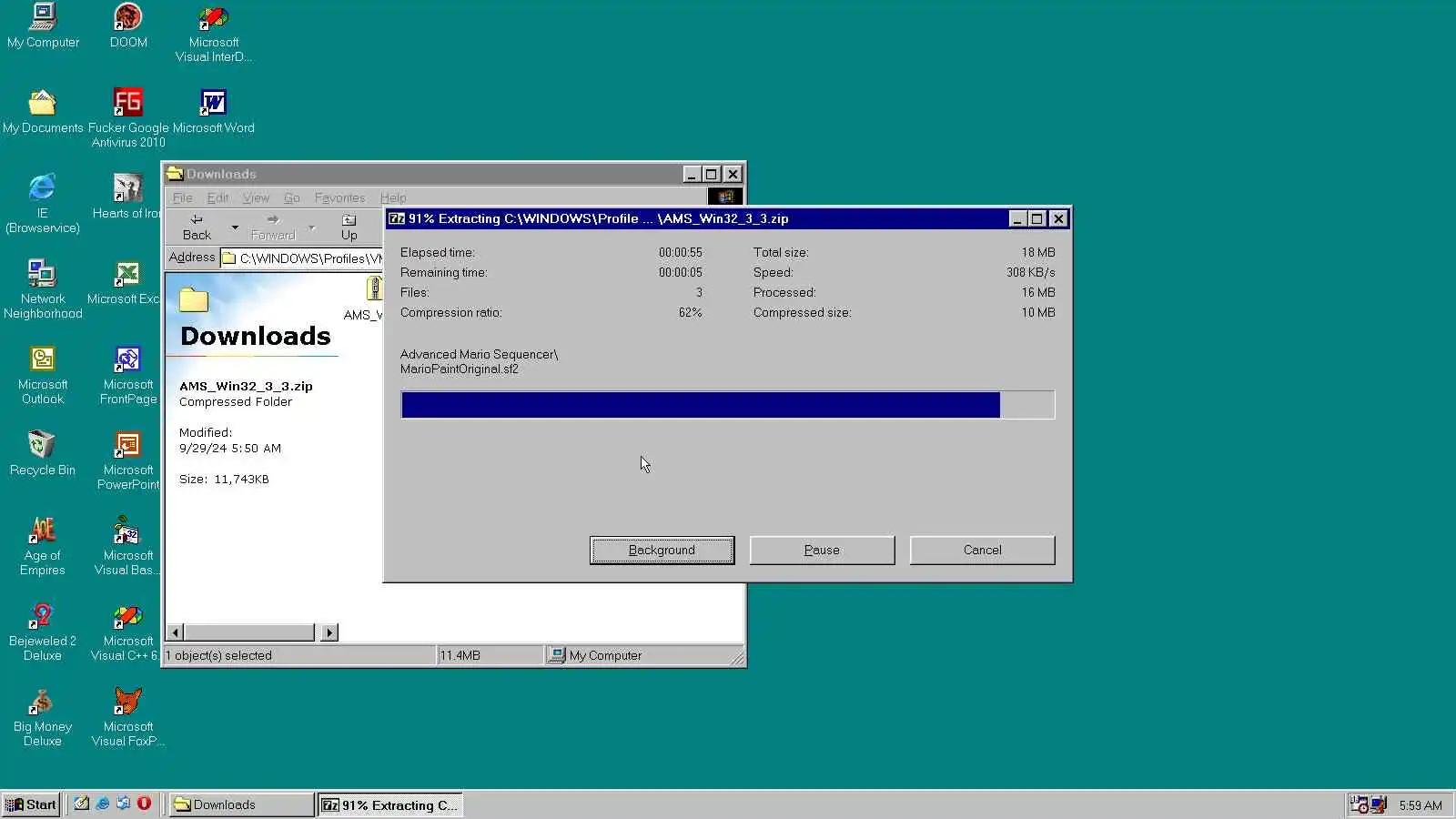Click the 'MarioPaintOriginal.sf2' current file text

[460, 369]
